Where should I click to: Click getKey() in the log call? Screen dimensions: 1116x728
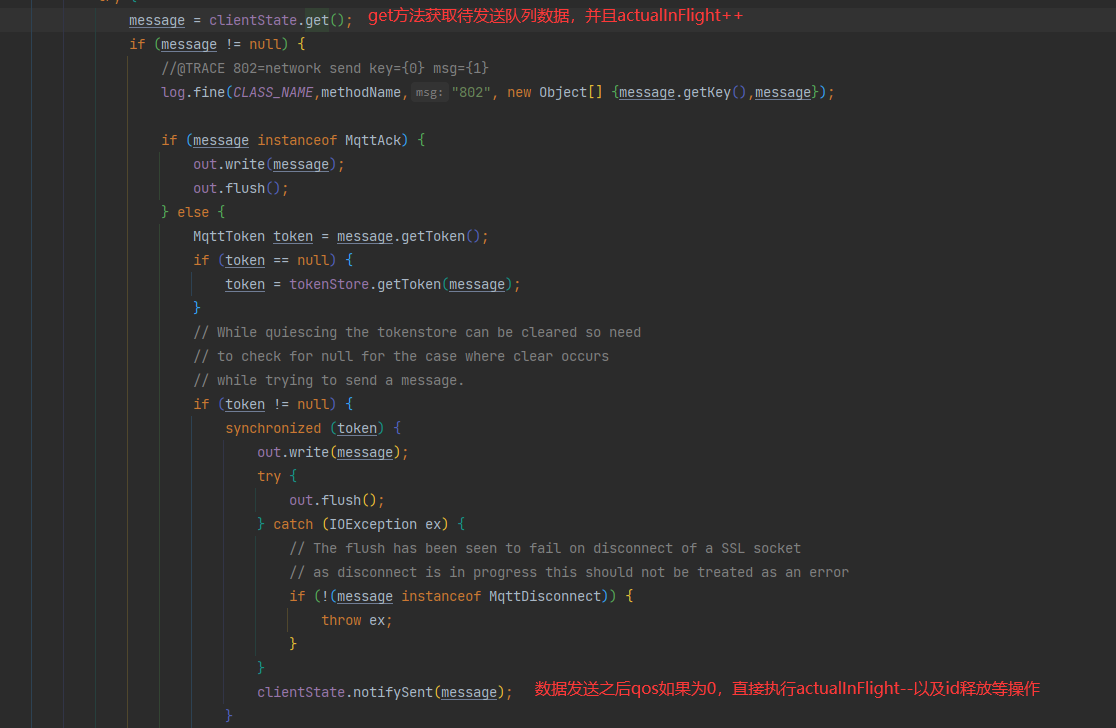[715, 93]
